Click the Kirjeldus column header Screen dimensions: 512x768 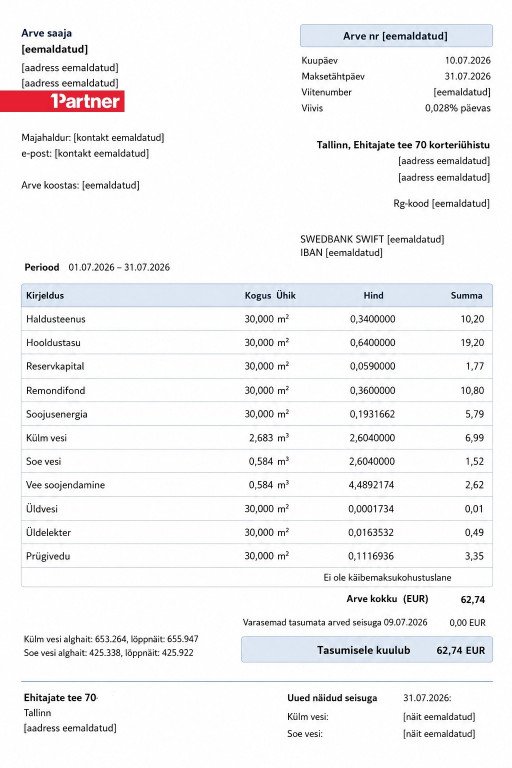45,295
